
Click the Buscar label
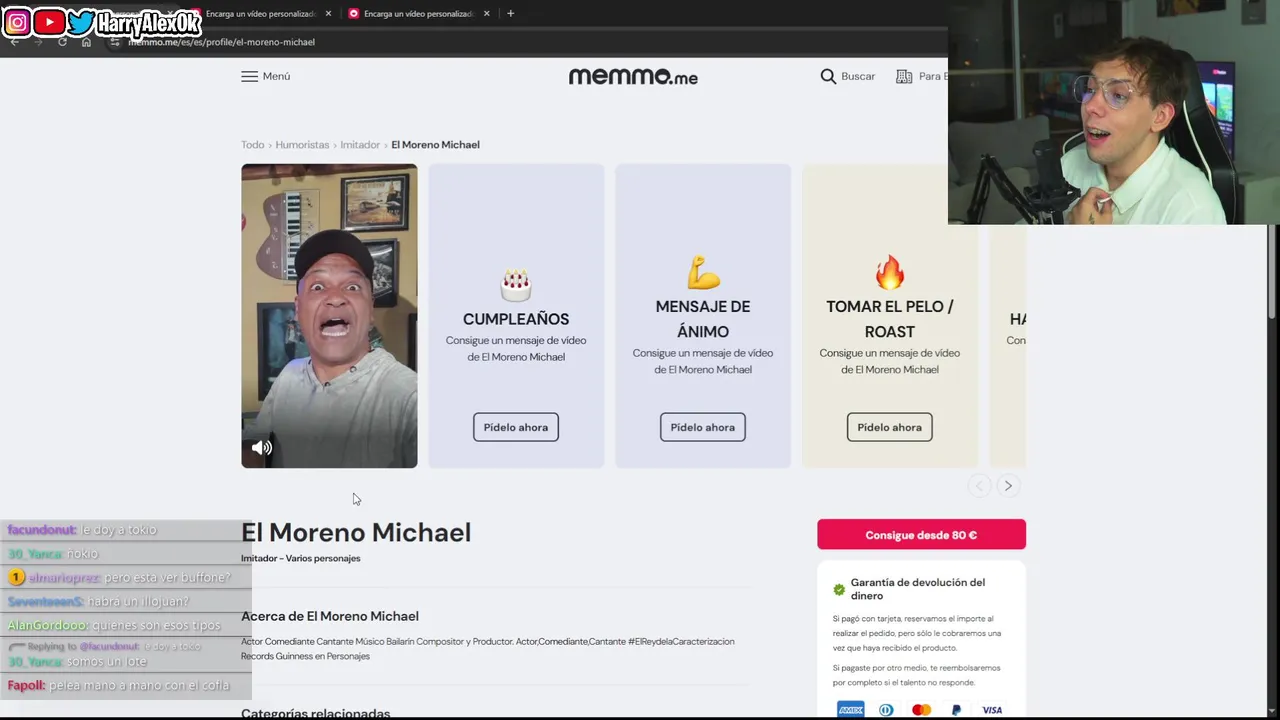(858, 76)
